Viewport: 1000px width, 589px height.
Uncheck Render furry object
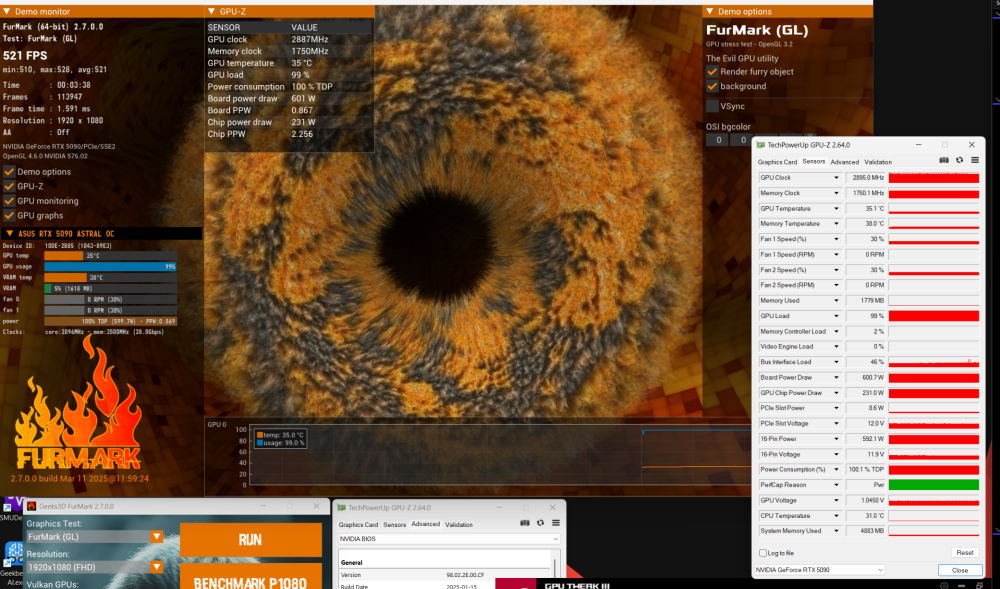pos(712,71)
